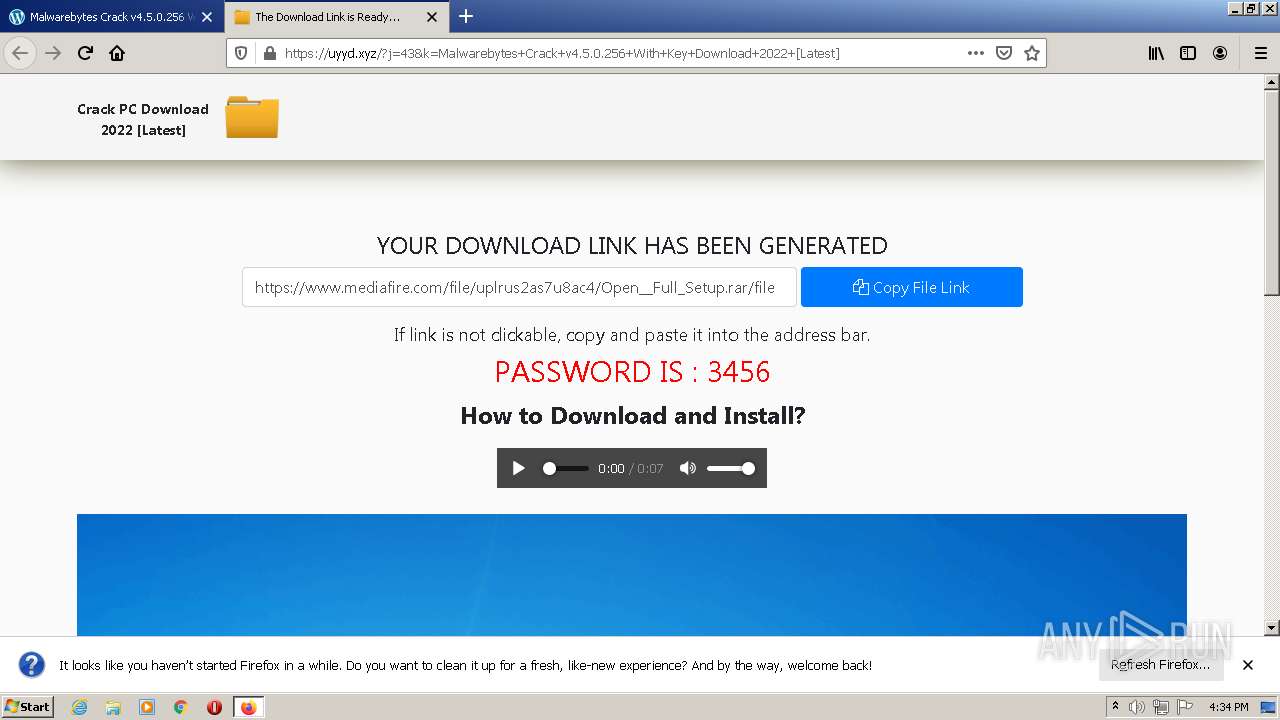Reload the current page
The height and width of the screenshot is (720, 1280).
(85, 53)
